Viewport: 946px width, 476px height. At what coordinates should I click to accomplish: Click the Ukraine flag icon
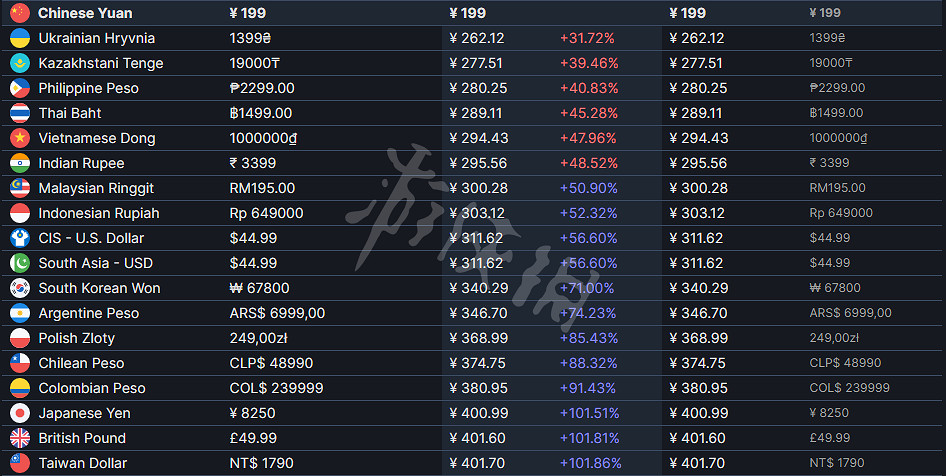point(19,38)
